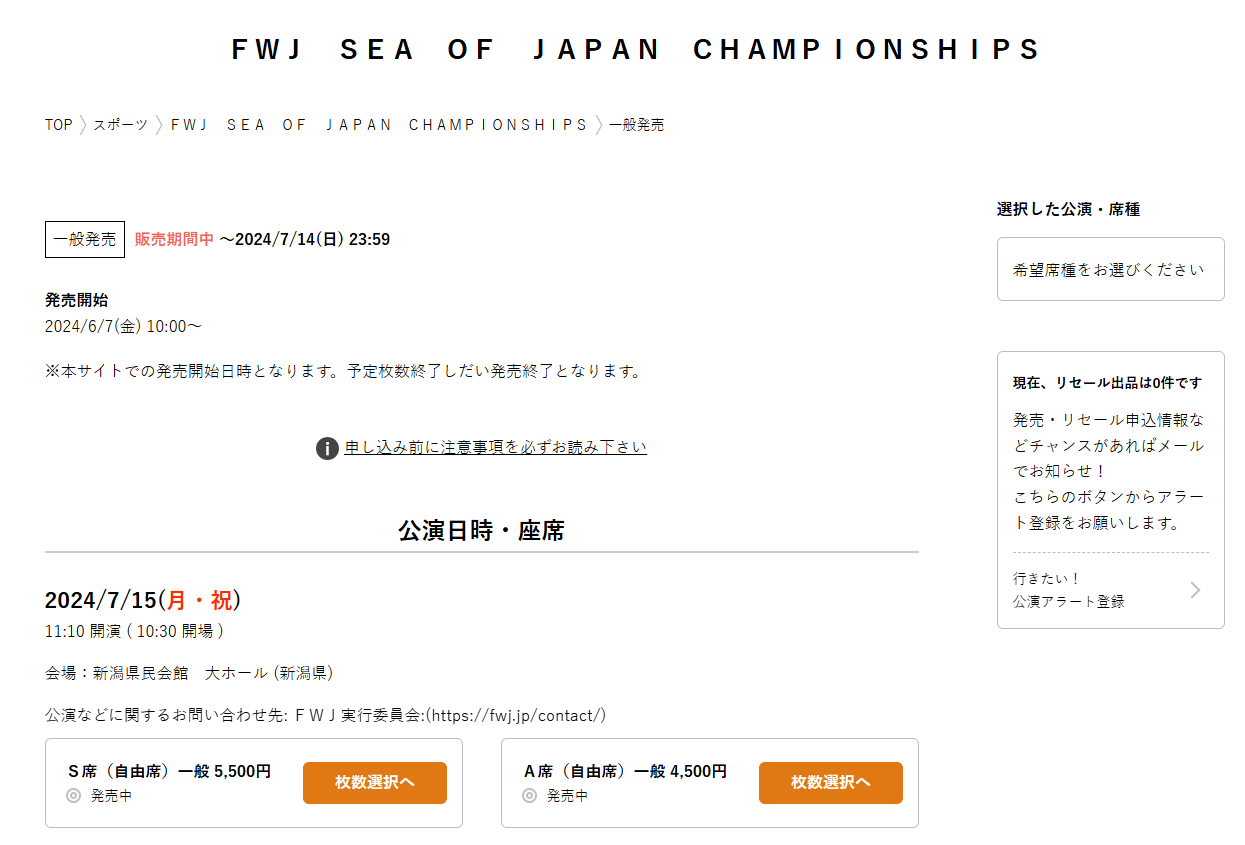Click the https://fwj.jp/contact/ inquiry URL
This screenshot has width=1245, height=845.
click(x=516, y=715)
